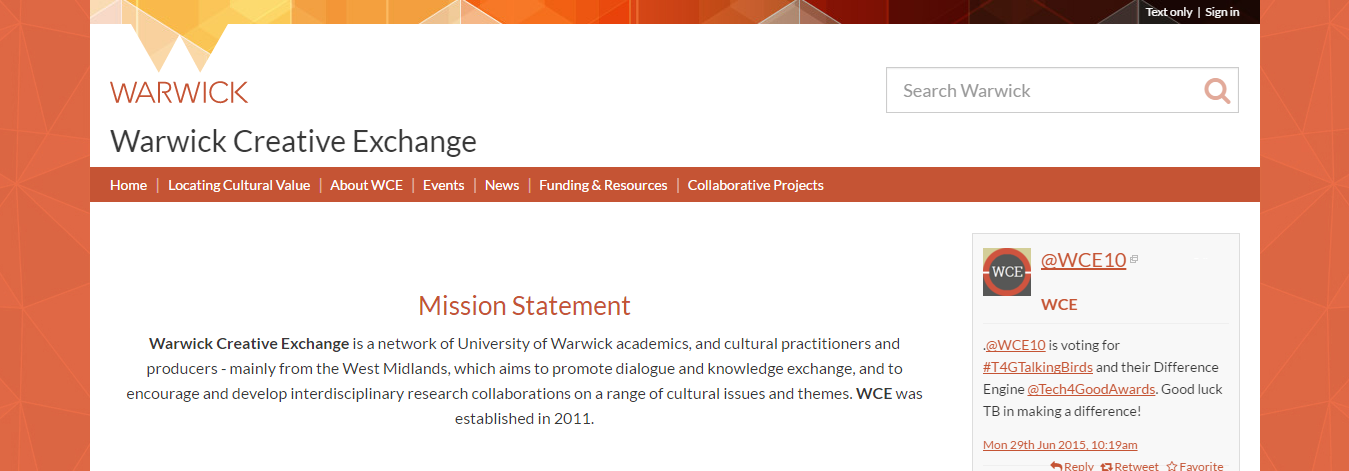Go to Locating Cultural Value

(x=239, y=185)
